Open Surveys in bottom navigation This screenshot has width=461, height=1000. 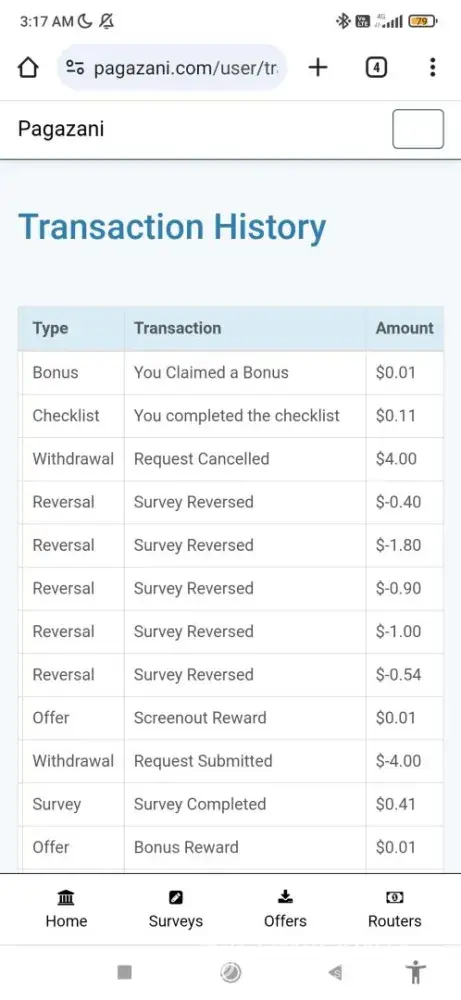(x=176, y=909)
